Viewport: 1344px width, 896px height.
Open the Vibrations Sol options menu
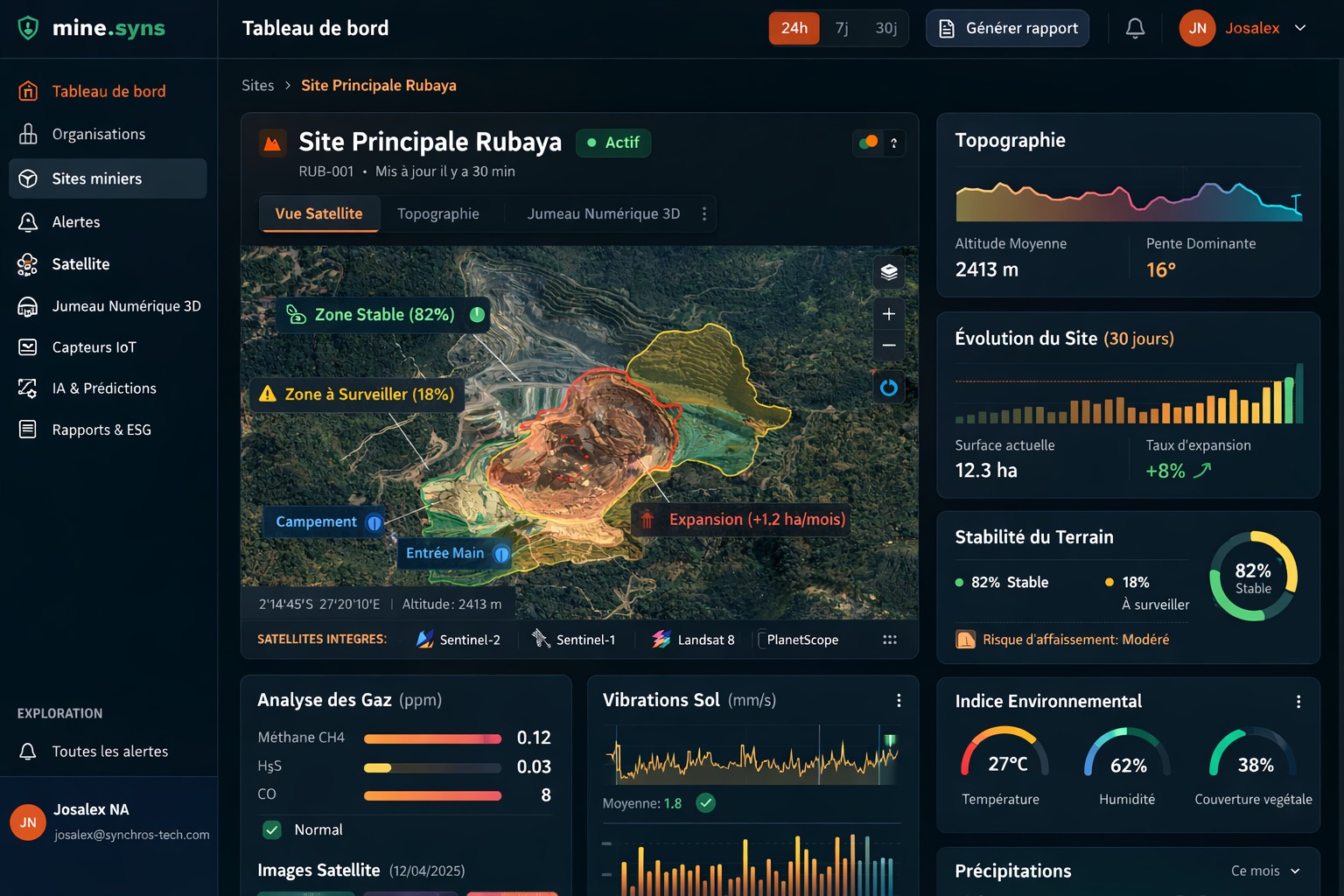[x=899, y=700]
